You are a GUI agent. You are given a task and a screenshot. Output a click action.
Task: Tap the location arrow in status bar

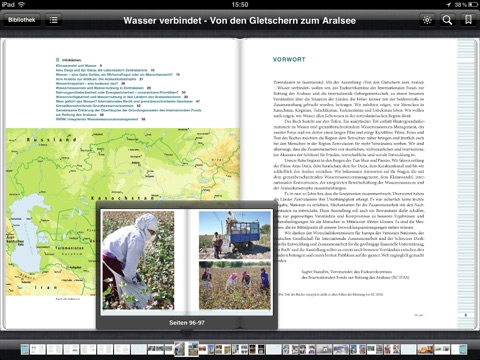[448, 4]
